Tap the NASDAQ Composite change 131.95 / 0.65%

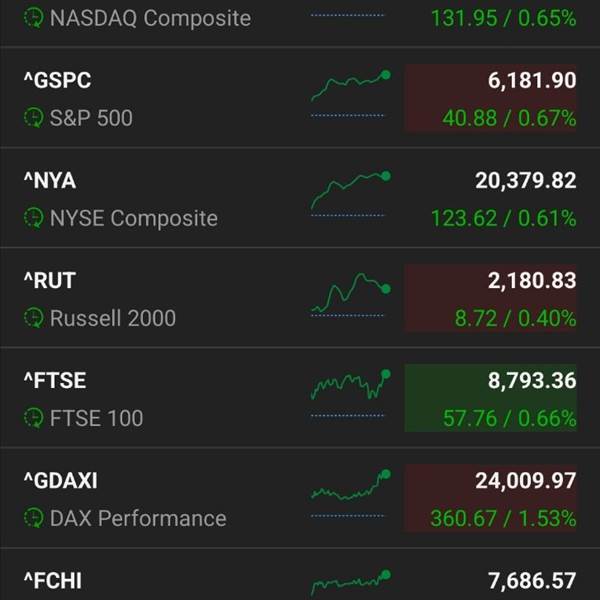[503, 18]
